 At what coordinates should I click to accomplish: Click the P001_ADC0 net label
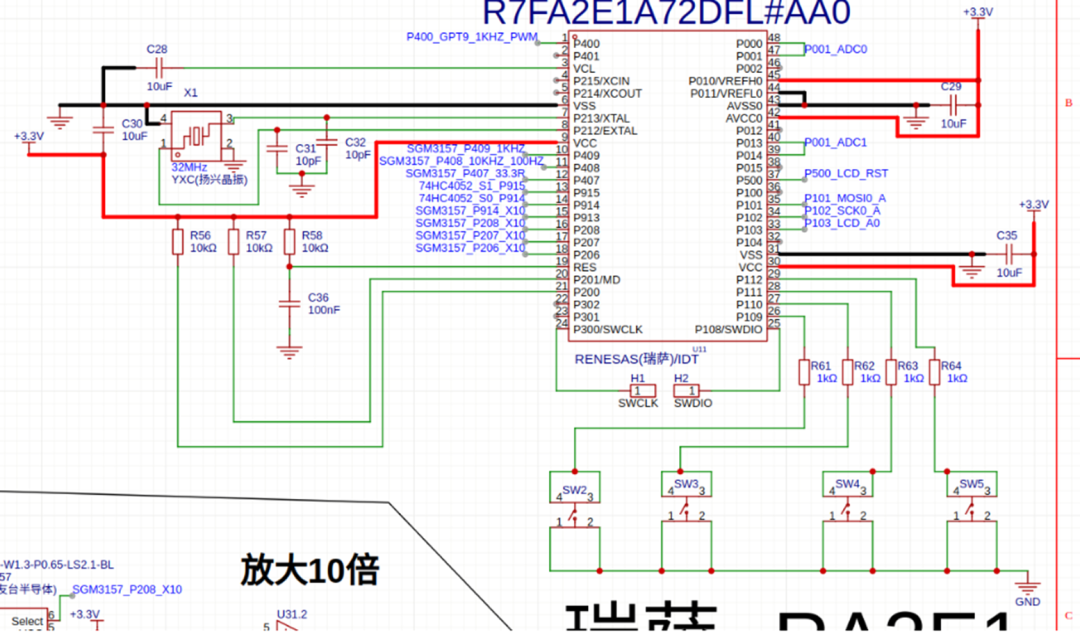point(836,48)
